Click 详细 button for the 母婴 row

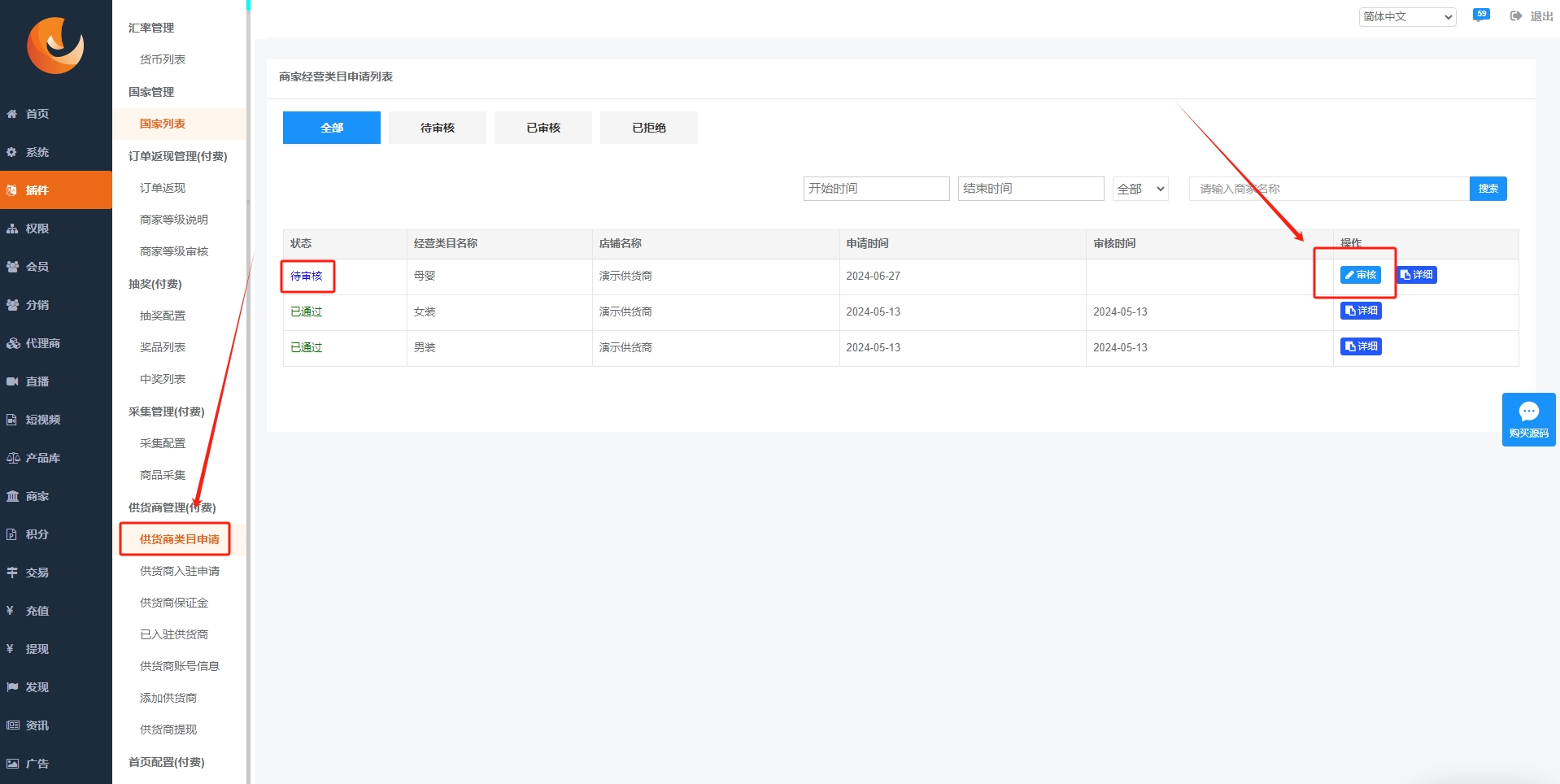(1416, 275)
